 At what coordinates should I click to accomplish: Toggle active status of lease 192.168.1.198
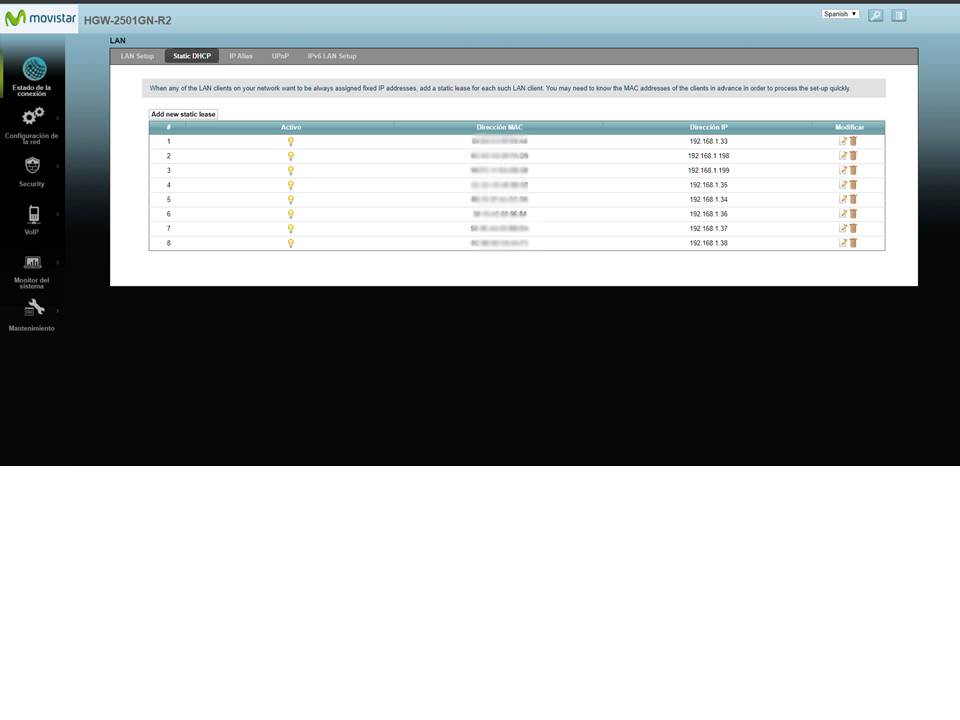click(291, 155)
